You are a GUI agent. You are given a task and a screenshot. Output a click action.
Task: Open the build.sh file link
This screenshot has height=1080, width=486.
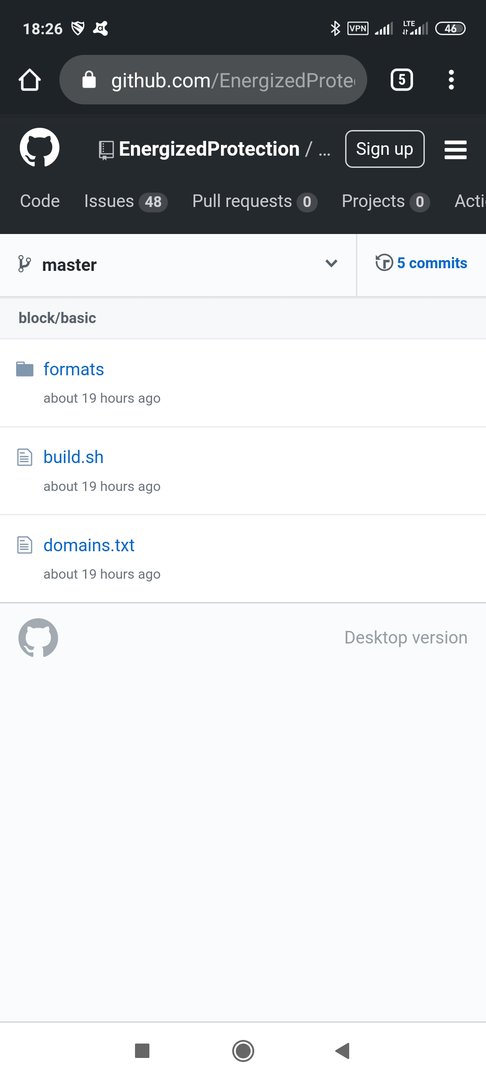pos(73,457)
